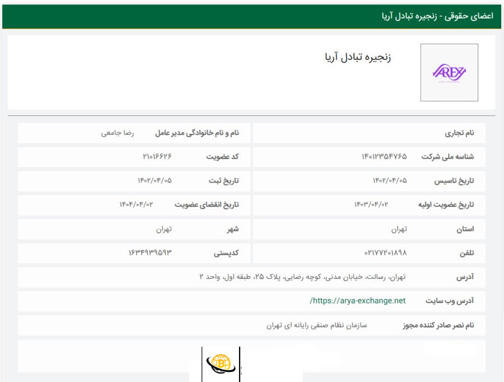Open the https://arya-exchange.net website link
Screen dimensions: 504x382
pyautogui.click(x=358, y=301)
